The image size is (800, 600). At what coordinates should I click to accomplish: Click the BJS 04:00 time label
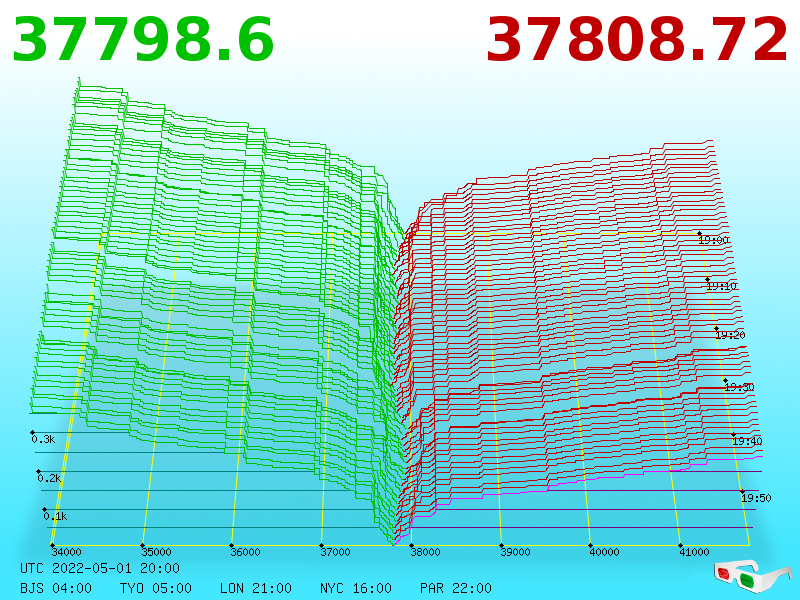[x=56, y=588]
